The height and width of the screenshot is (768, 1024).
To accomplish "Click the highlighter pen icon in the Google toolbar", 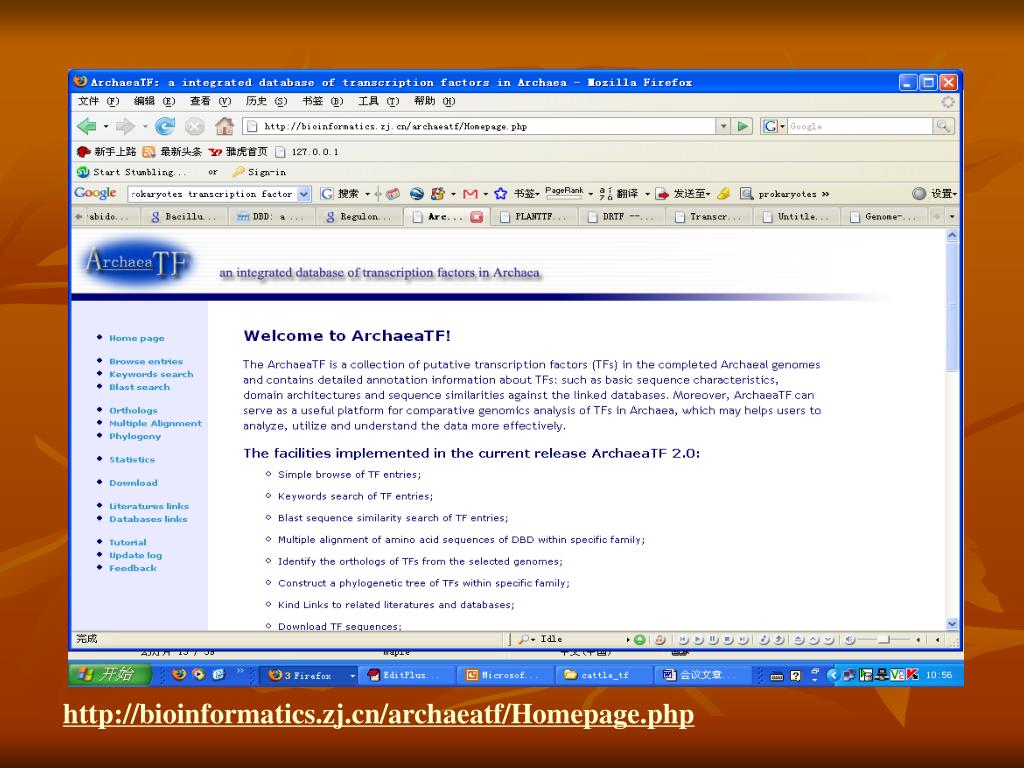I will pos(724,193).
